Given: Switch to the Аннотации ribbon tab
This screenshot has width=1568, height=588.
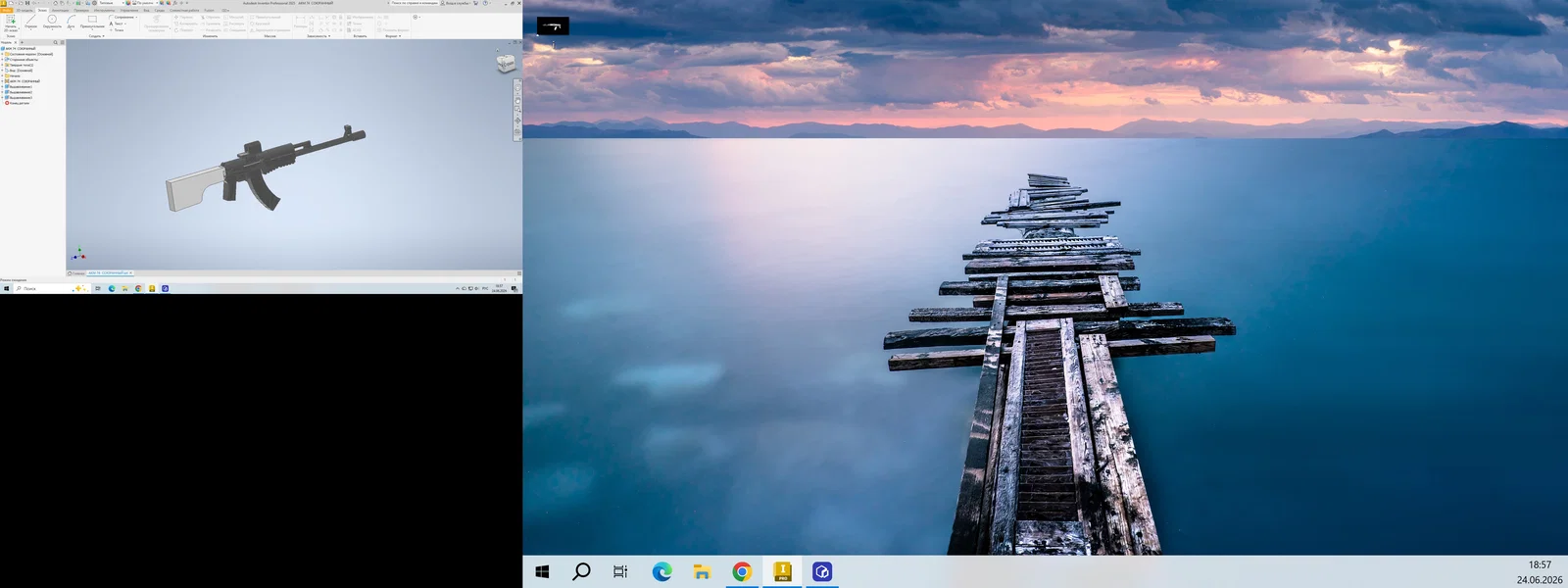Looking at the screenshot, I should [60, 10].
